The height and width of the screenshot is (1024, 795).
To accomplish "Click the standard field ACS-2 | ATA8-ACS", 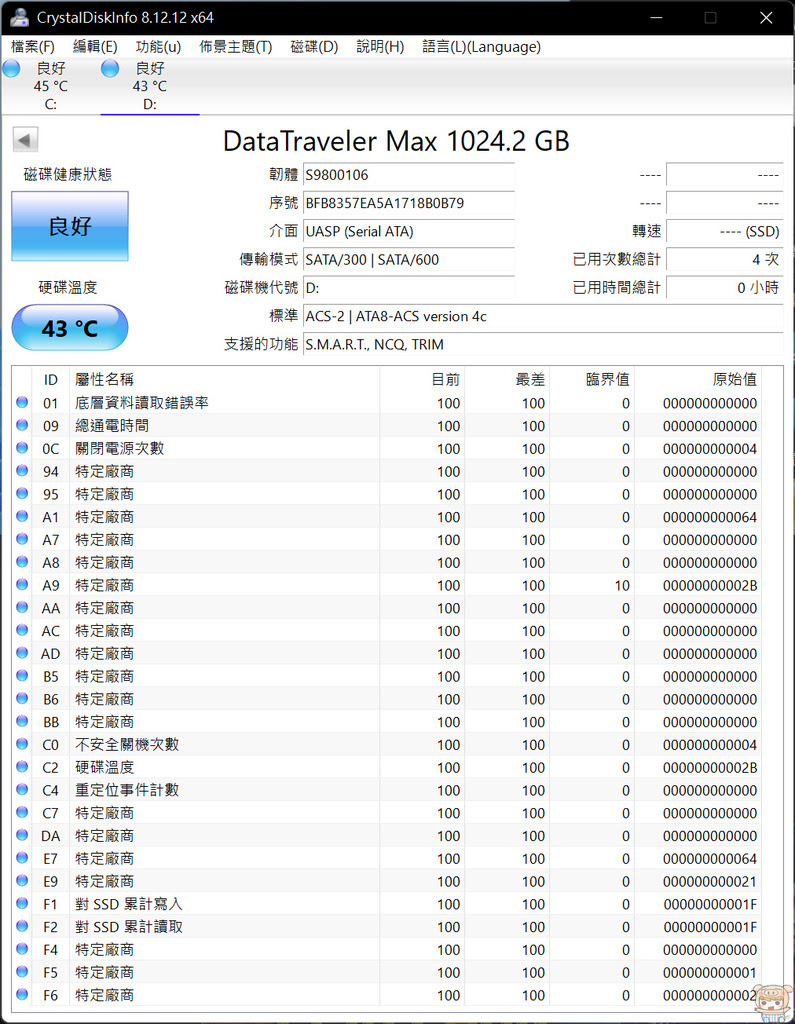I will (543, 316).
